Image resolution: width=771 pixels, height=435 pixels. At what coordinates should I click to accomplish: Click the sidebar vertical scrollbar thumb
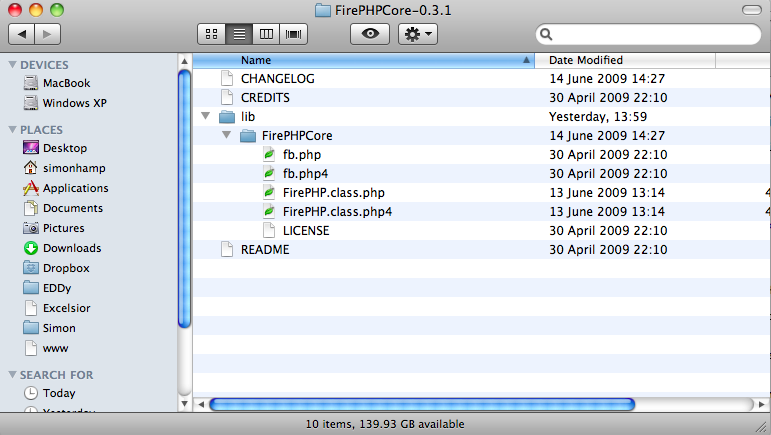pos(184,199)
